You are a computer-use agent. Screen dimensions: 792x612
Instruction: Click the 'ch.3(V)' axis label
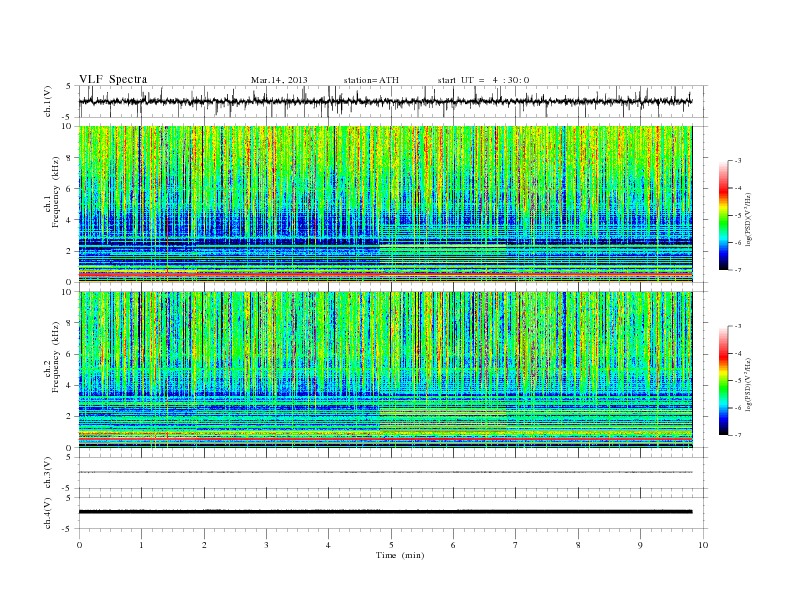48,473
